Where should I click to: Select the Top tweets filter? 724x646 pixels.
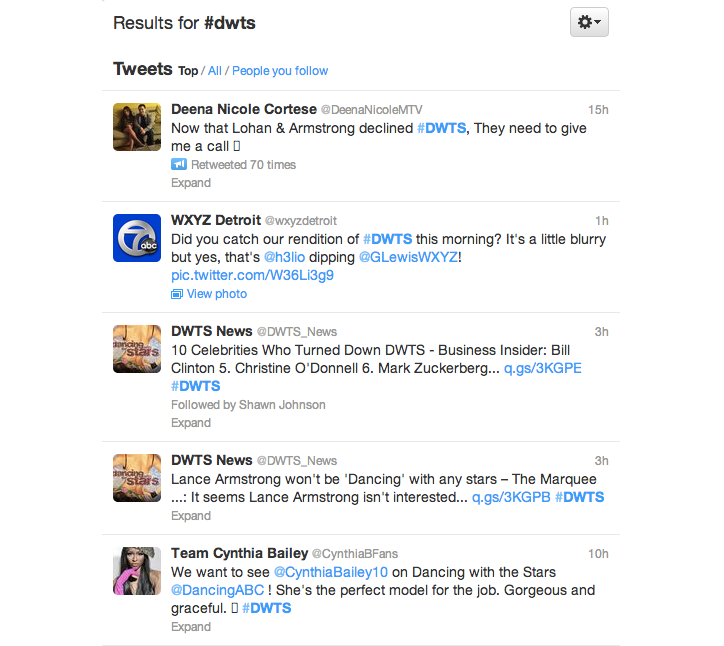(188, 71)
